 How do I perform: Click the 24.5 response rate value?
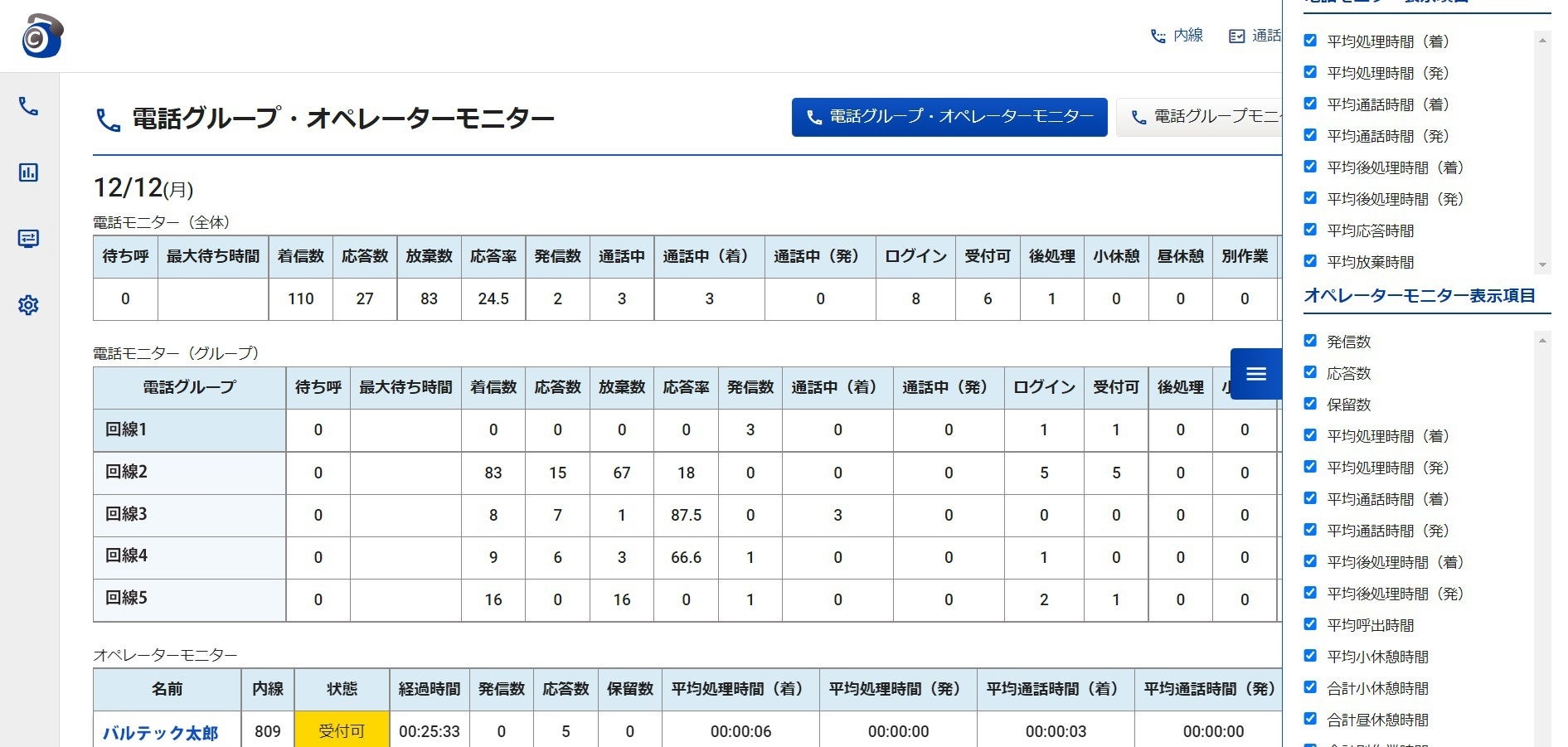pyautogui.click(x=493, y=298)
